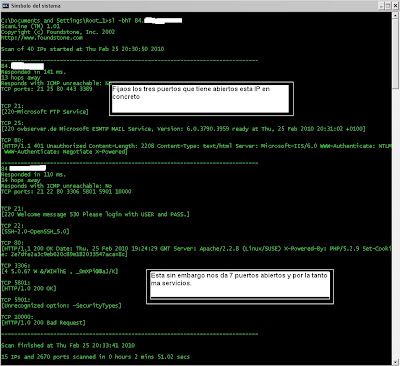Click the scrollbar up arrow
This screenshot has height=366, width=400.
click(396, 15)
